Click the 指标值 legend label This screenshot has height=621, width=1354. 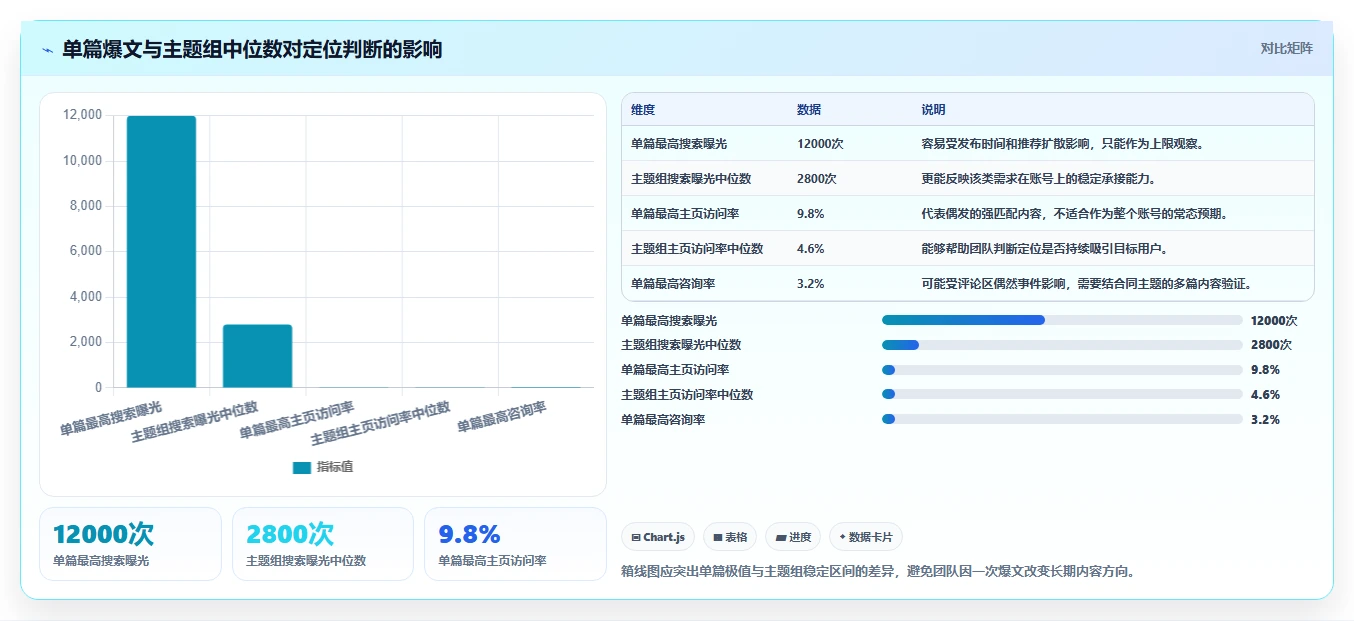click(335, 467)
